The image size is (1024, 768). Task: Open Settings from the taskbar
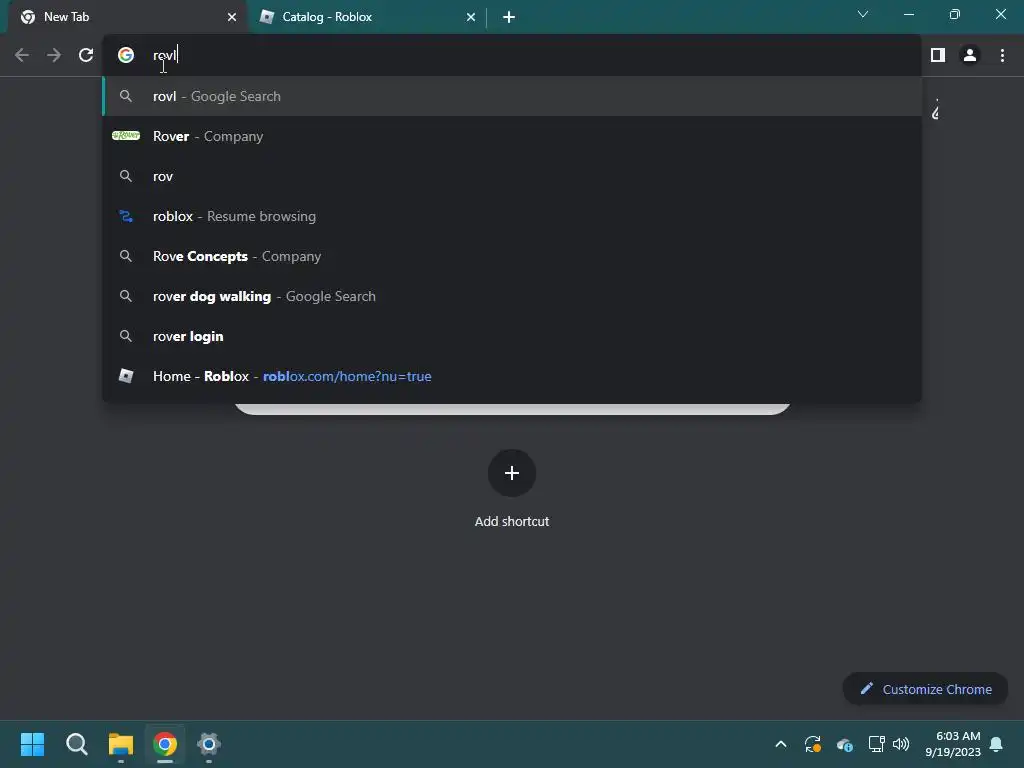[x=209, y=744]
